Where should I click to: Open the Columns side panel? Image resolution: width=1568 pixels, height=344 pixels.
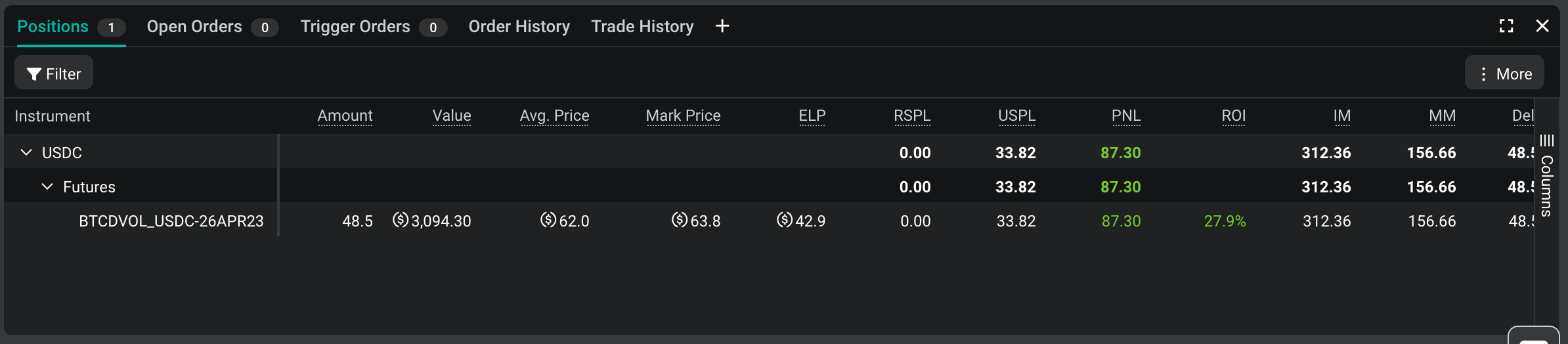click(x=1547, y=176)
